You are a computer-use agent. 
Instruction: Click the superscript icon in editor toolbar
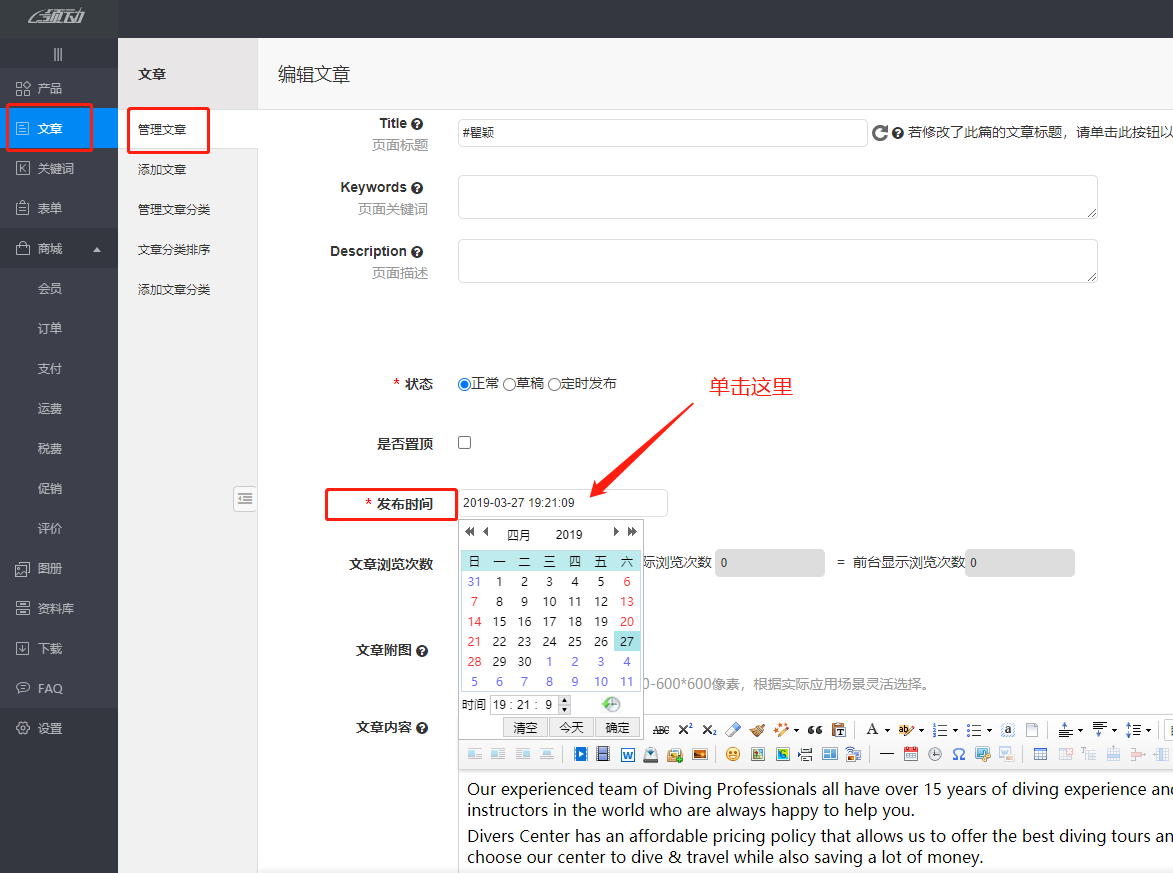(685, 730)
